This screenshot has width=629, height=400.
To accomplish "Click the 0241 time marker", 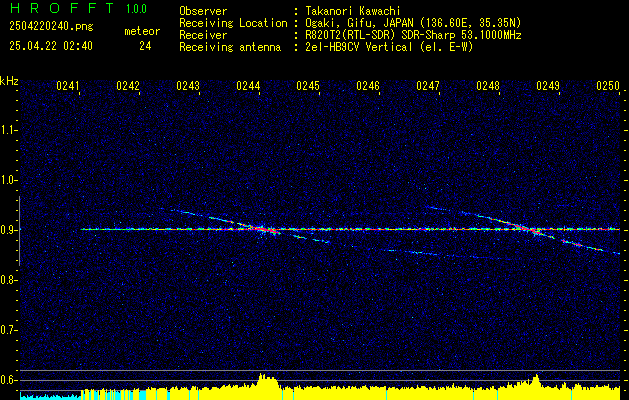I will click(68, 86).
